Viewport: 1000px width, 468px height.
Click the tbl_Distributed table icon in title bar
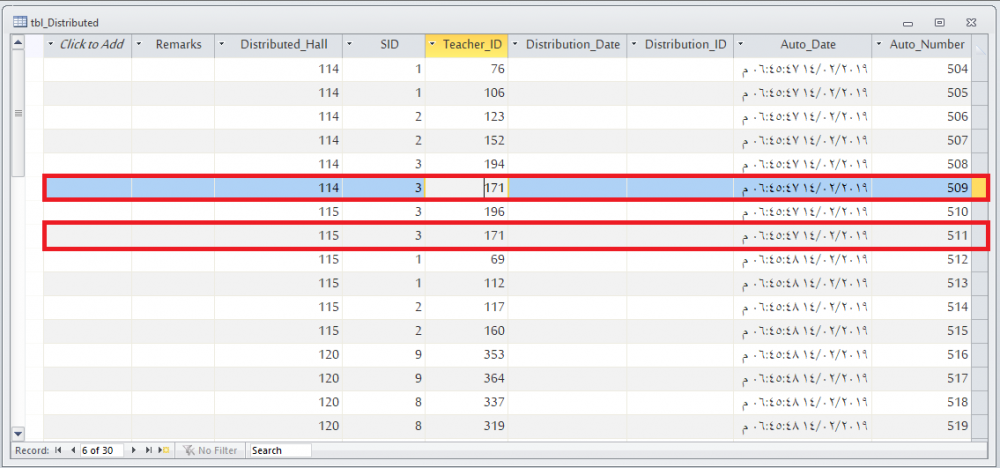(19, 22)
